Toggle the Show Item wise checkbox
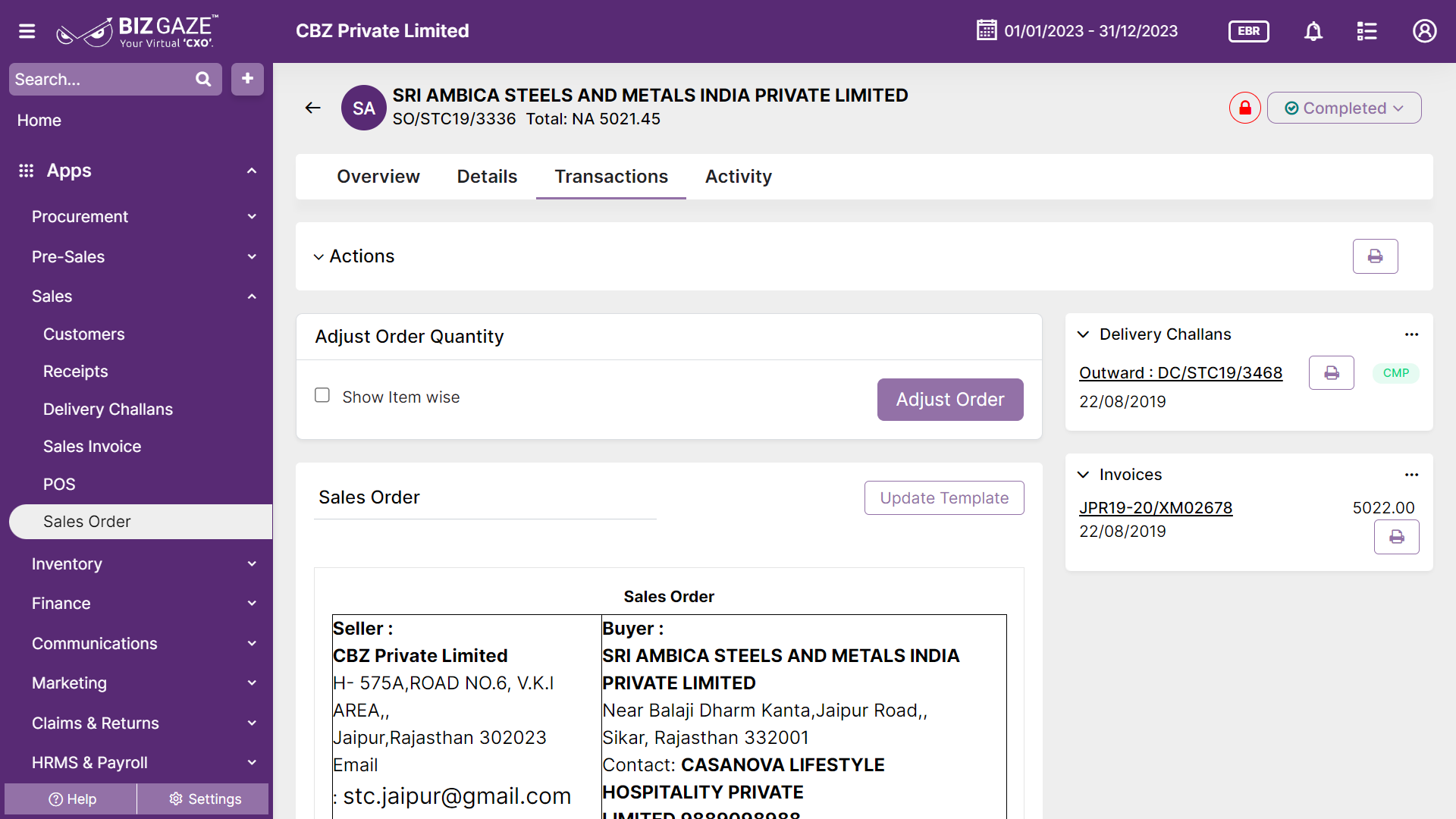 click(x=322, y=395)
